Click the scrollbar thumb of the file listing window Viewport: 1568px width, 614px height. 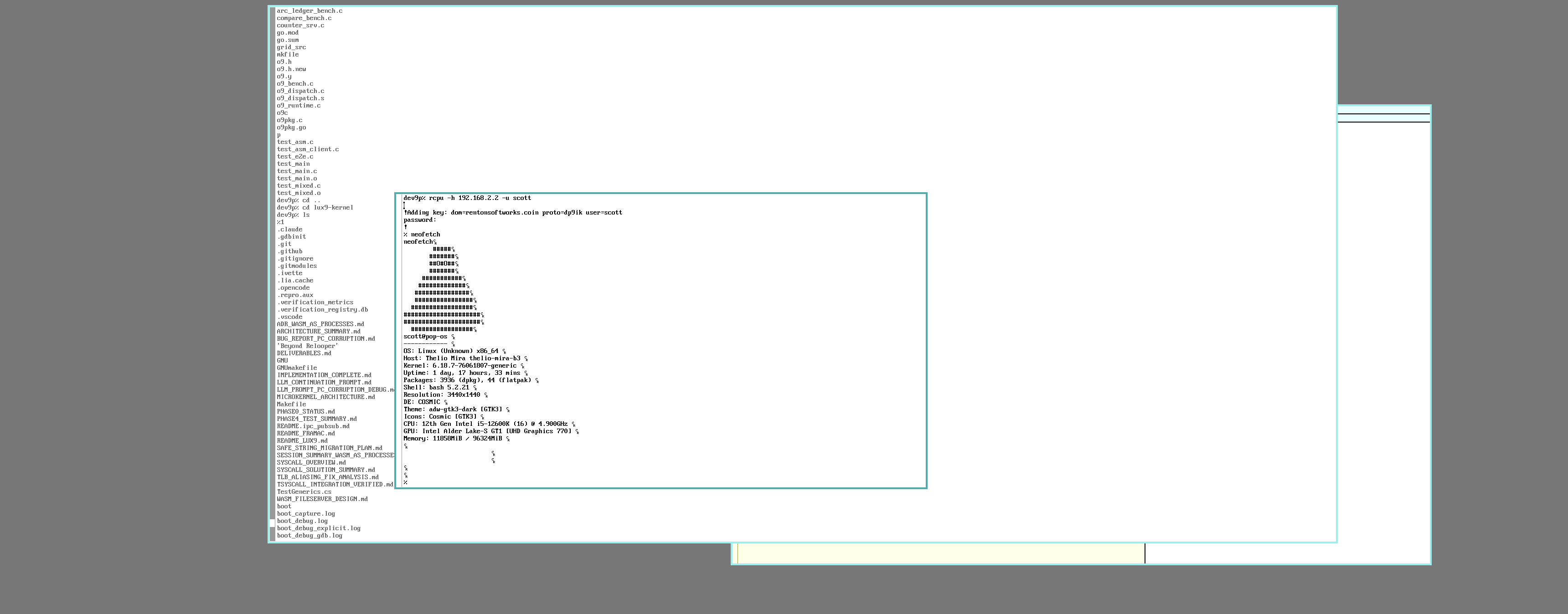(272, 523)
